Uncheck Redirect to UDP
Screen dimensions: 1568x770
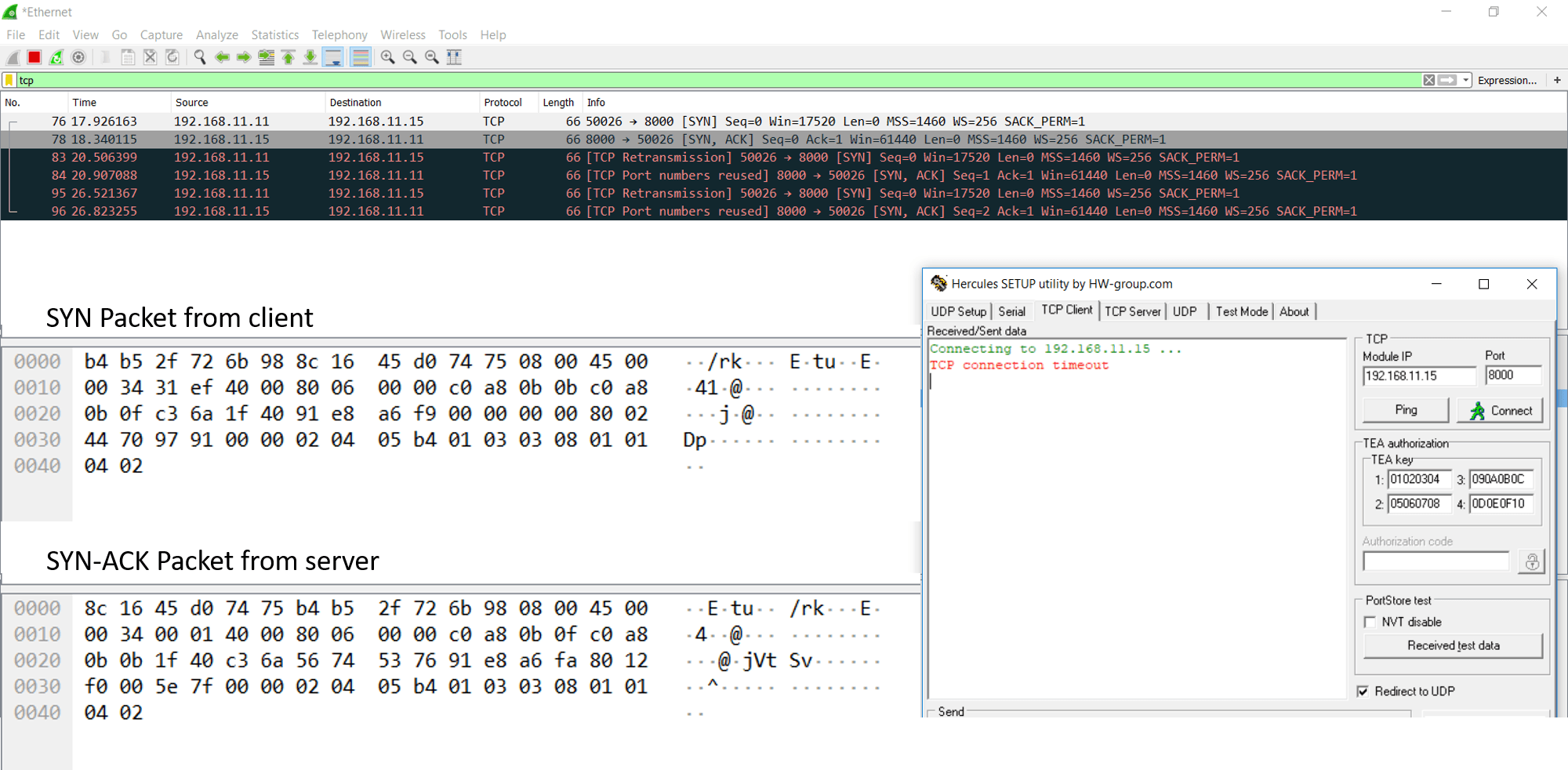point(1363,691)
